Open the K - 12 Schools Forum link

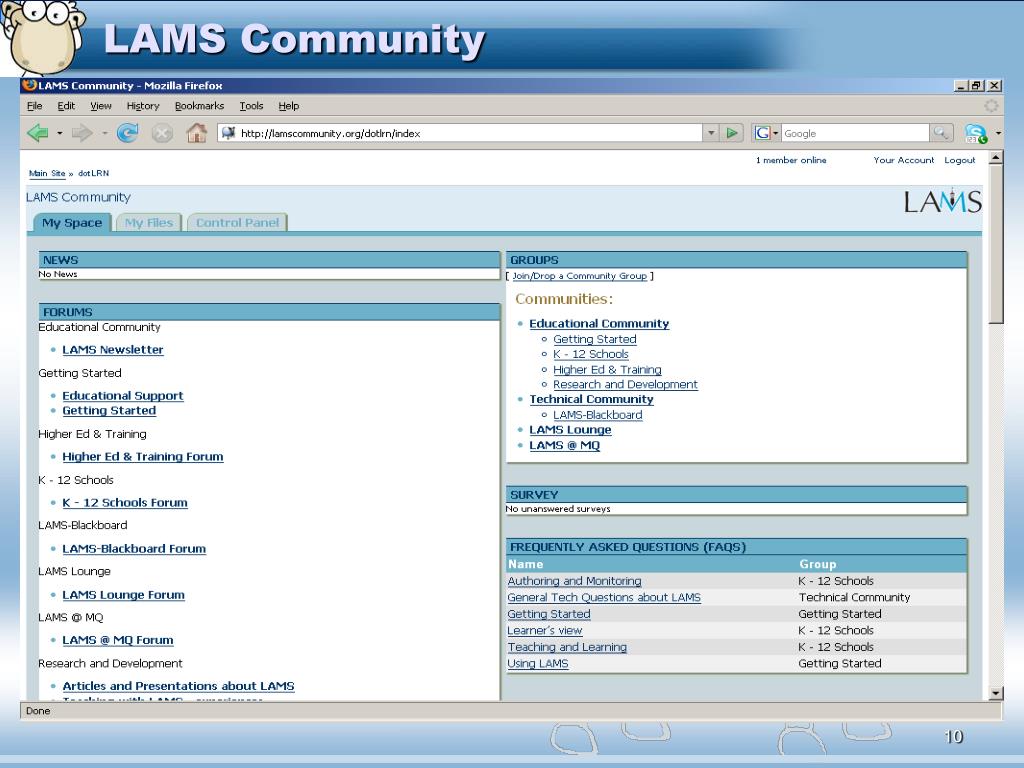125,503
